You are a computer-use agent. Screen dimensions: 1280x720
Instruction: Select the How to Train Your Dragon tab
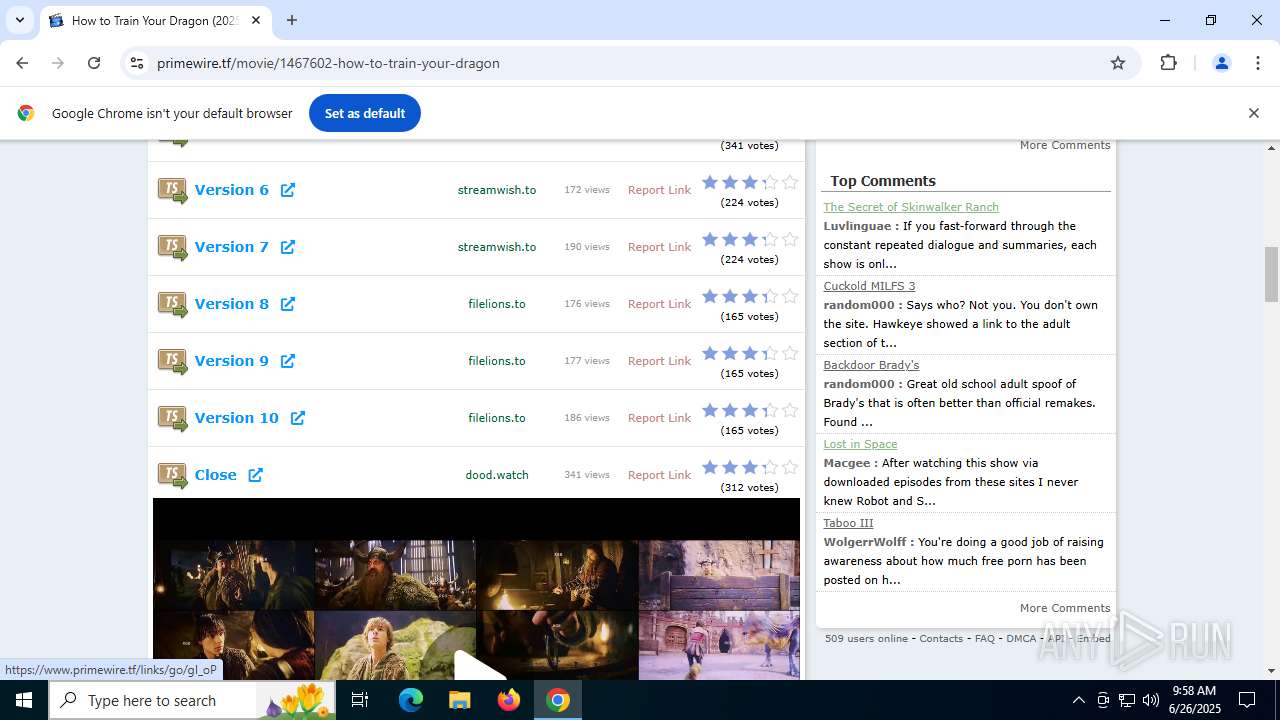[x=155, y=20]
